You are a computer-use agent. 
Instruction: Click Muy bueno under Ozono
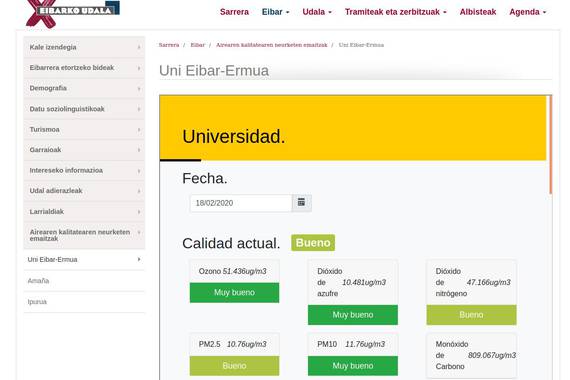[234, 292]
